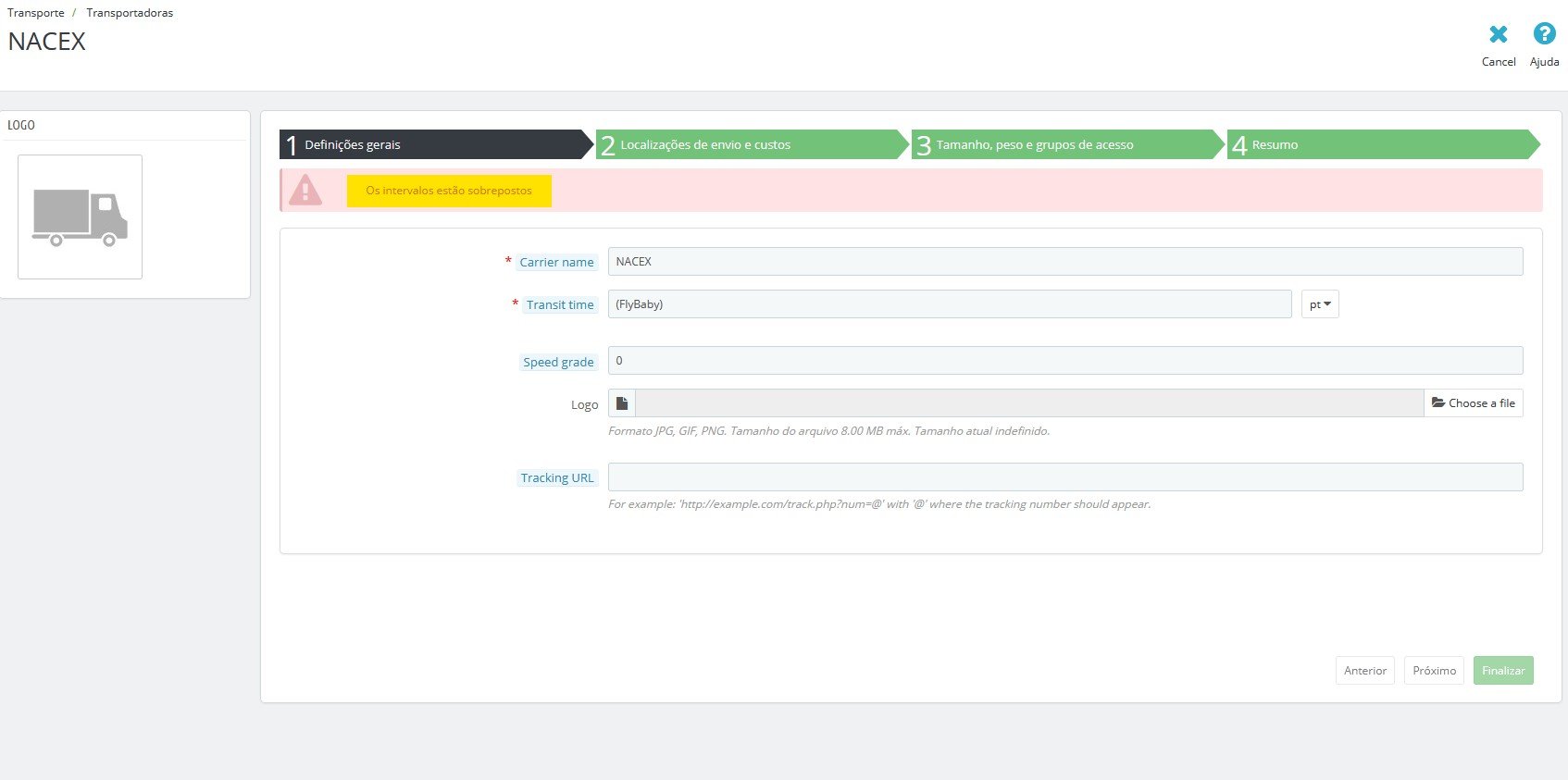This screenshot has height=780, width=1568.
Task: Click the warning triangle alert icon
Action: (x=305, y=191)
